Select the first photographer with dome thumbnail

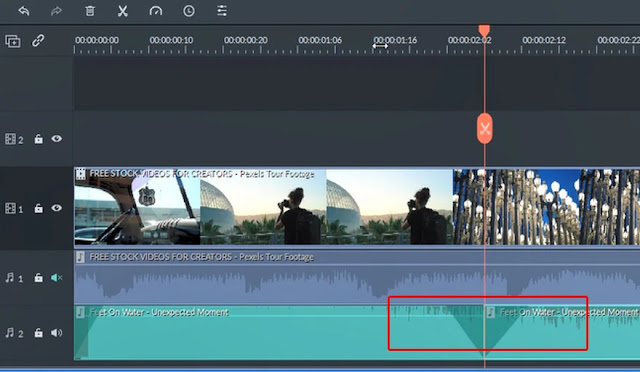(x=263, y=207)
